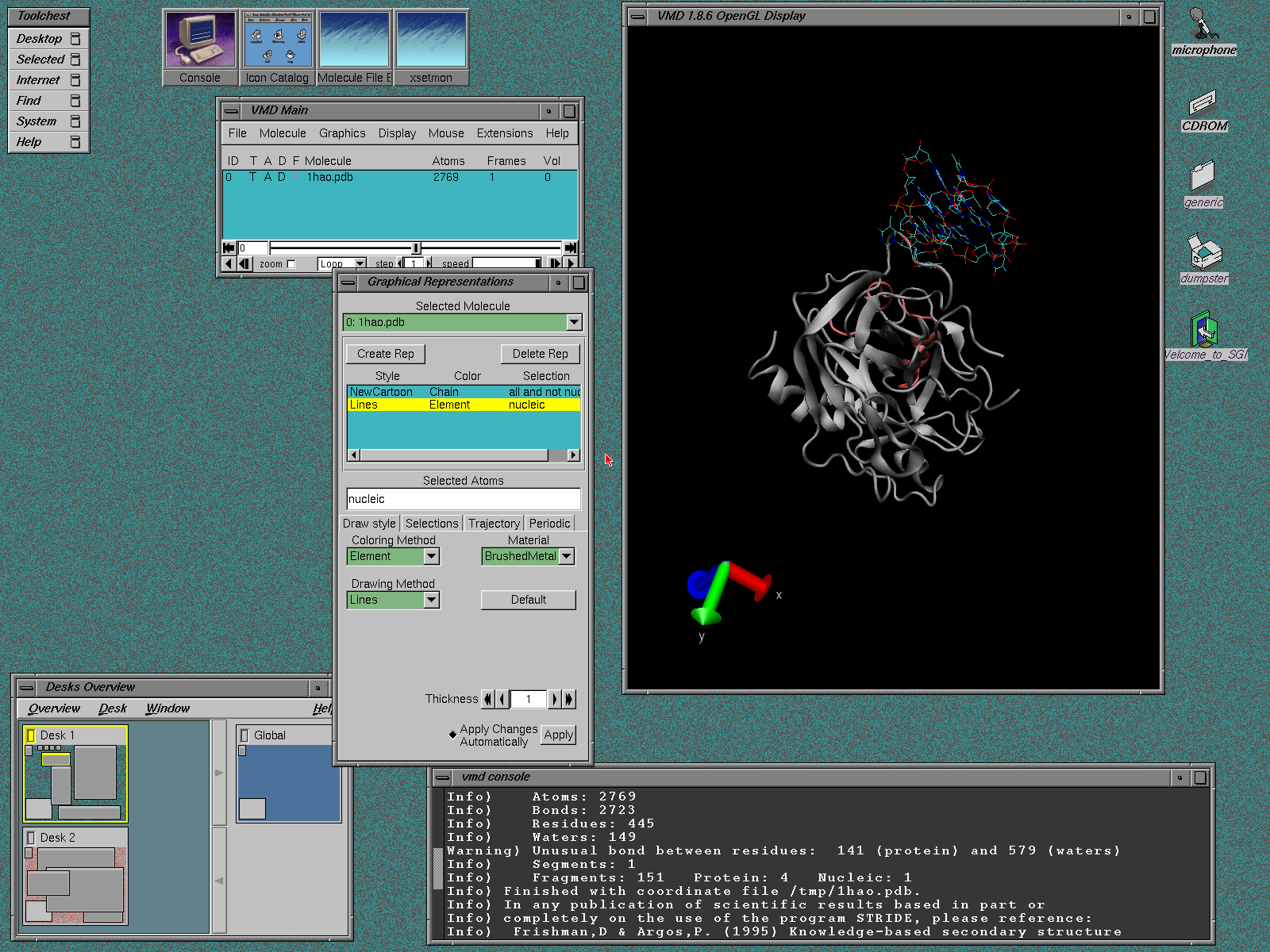
Task: Expand the Material dropdown
Action: [x=567, y=556]
